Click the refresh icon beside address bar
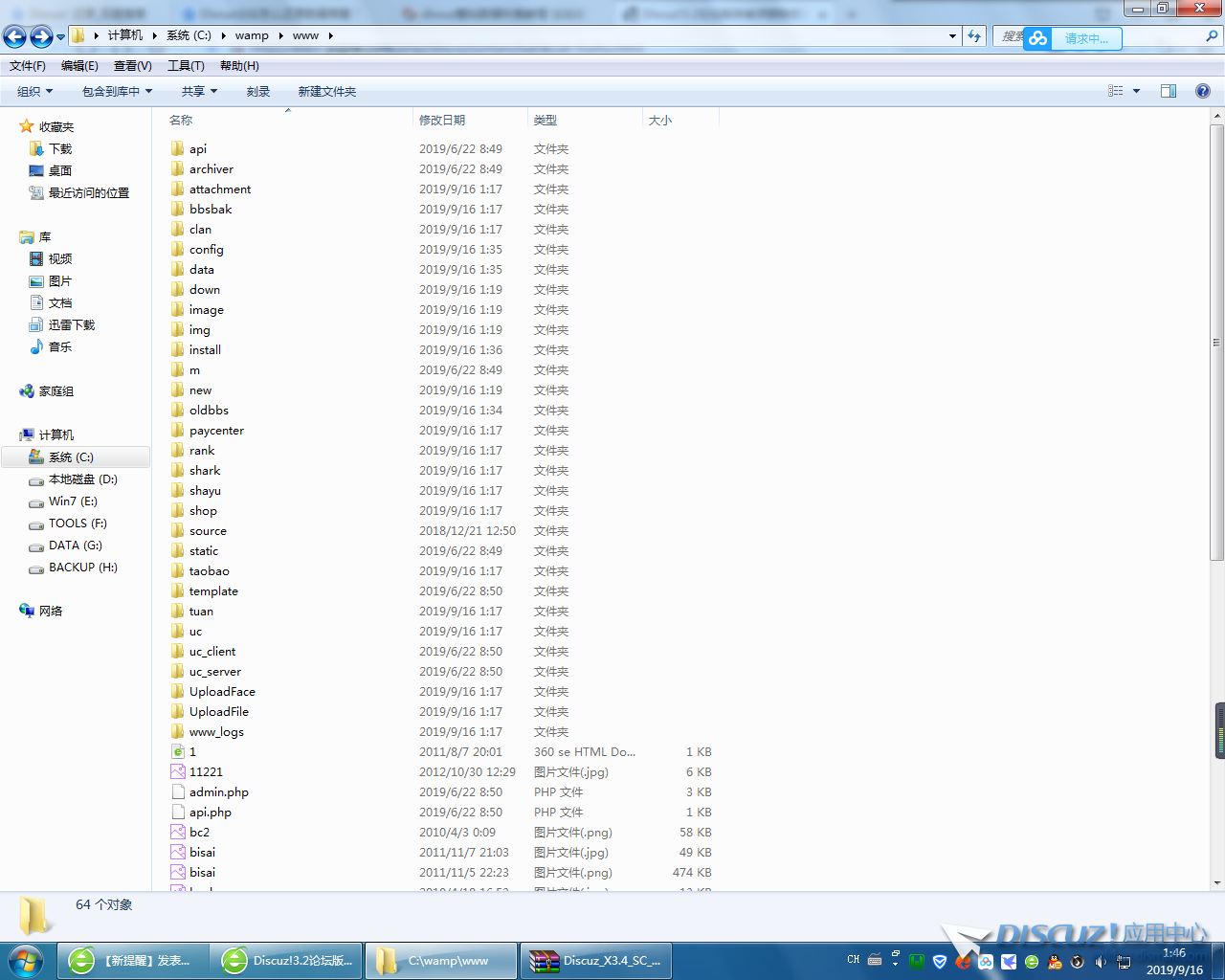1225x980 pixels. click(974, 35)
